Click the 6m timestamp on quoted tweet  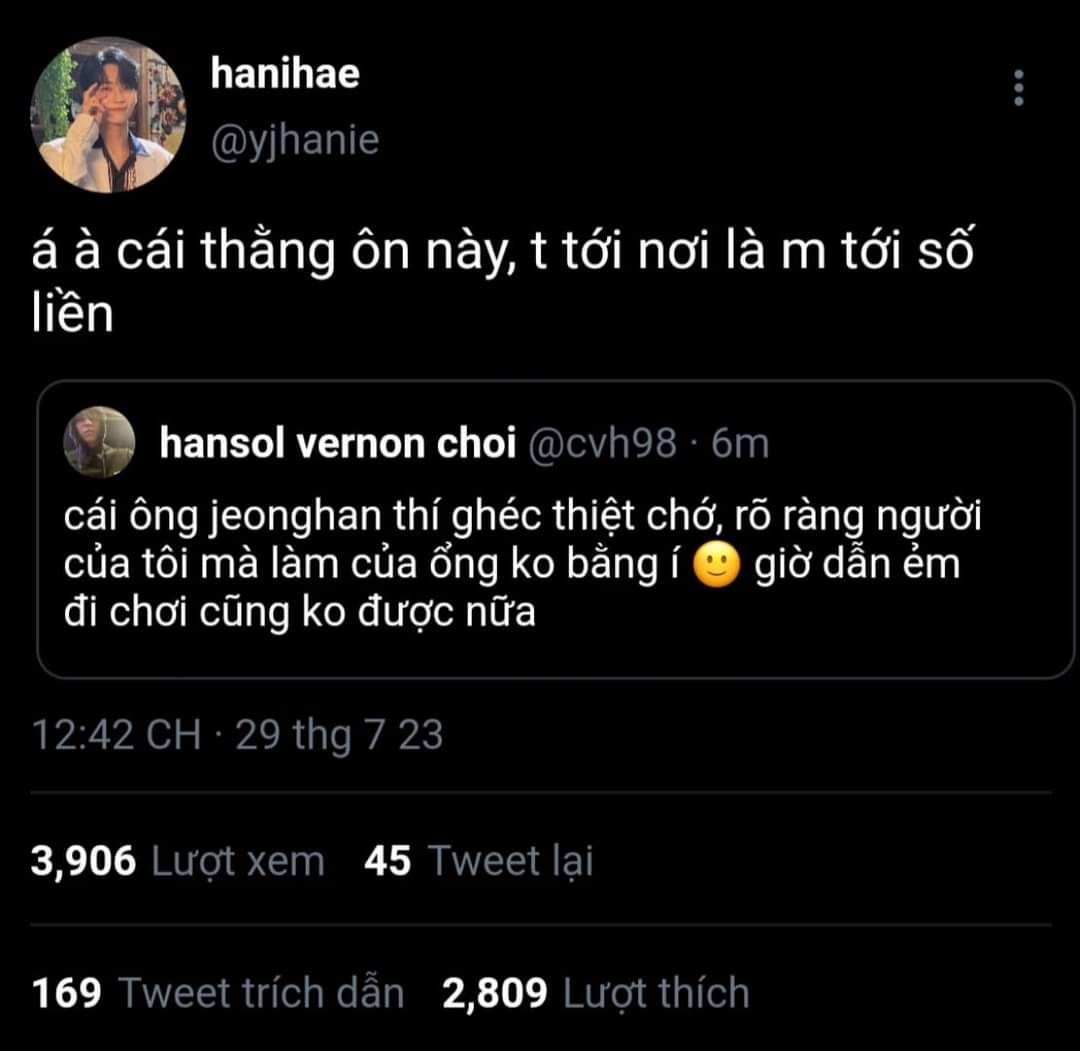click(x=740, y=443)
